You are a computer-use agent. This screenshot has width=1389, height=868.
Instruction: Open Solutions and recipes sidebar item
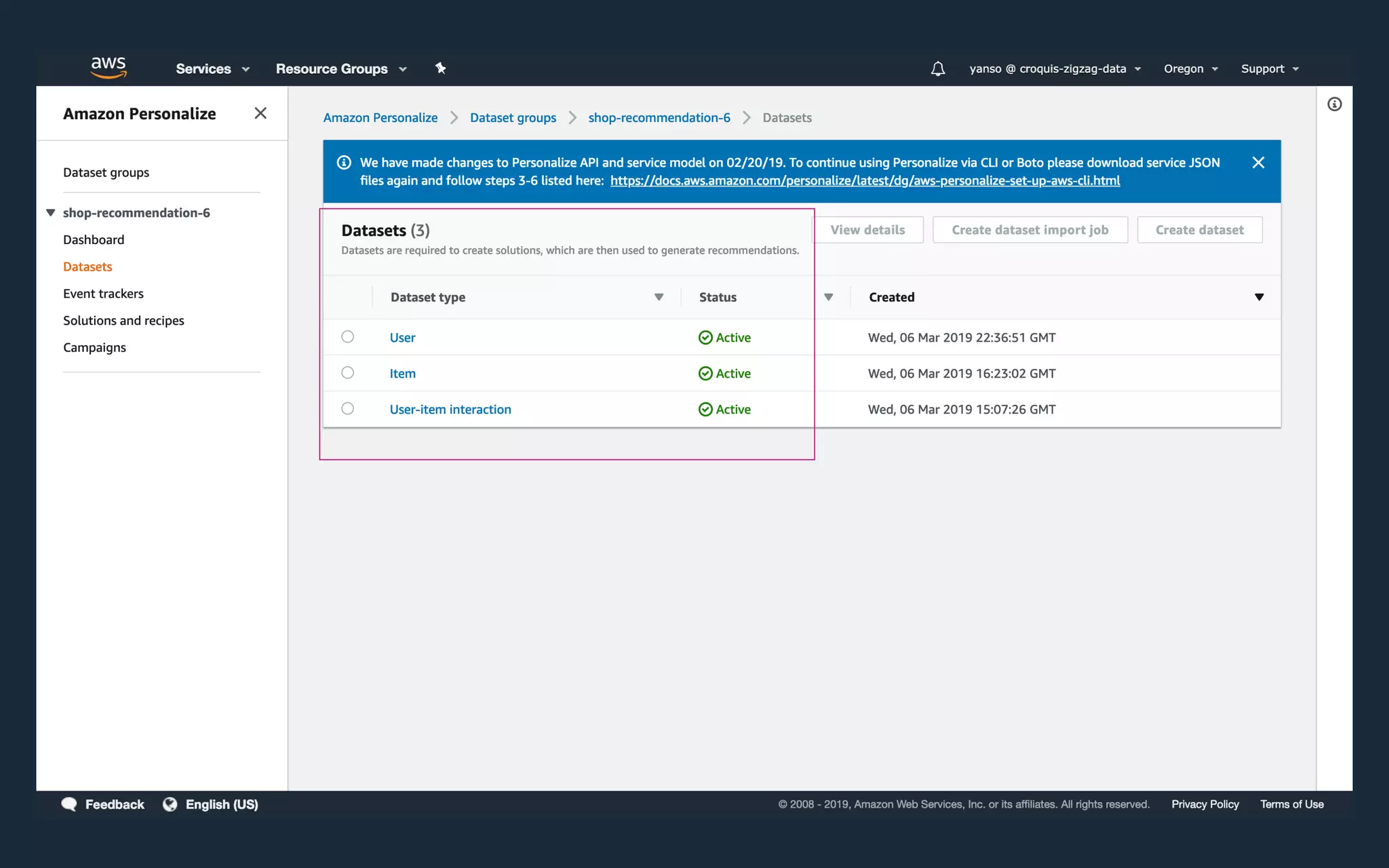click(x=123, y=321)
